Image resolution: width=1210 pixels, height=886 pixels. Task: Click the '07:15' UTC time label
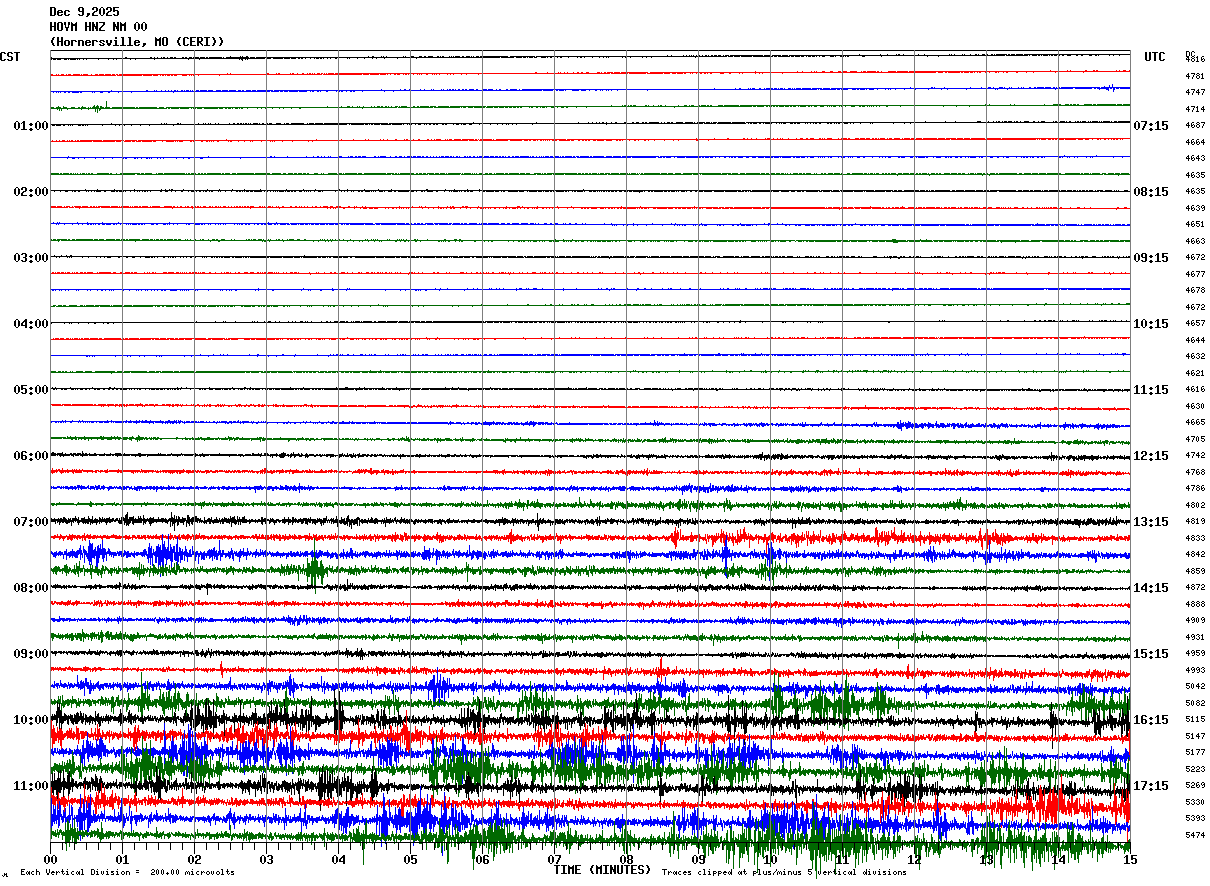pos(1151,126)
